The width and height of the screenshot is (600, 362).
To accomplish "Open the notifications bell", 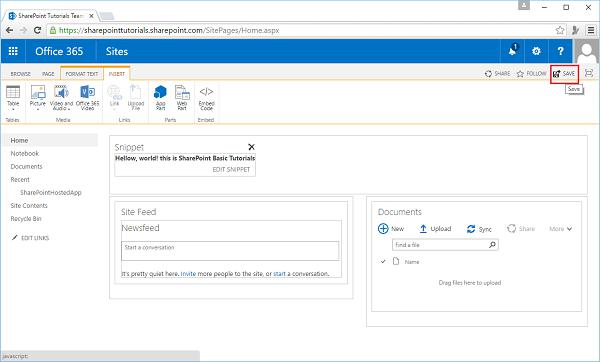I will (x=512, y=51).
